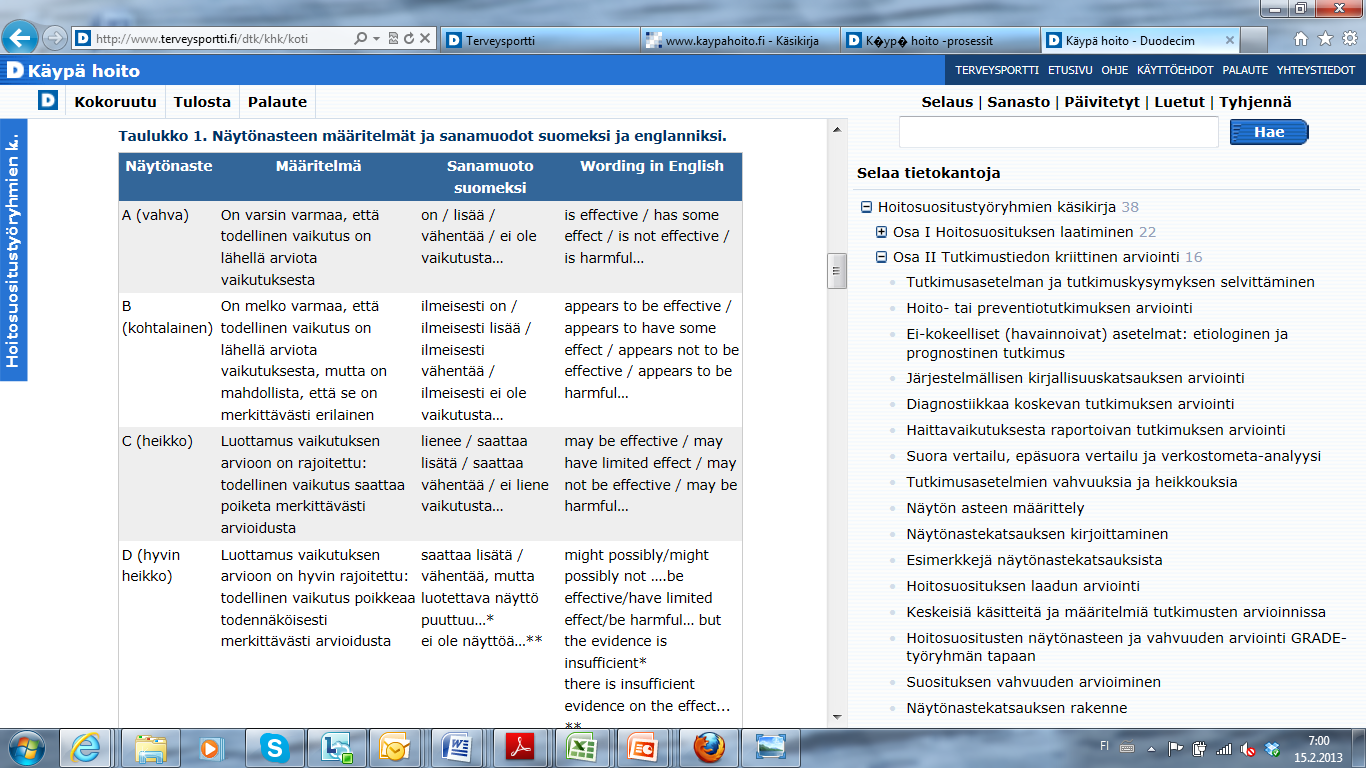
Task: Switch to www.kaypahoito.fi Käsikirja tab
Action: click(x=740, y=40)
